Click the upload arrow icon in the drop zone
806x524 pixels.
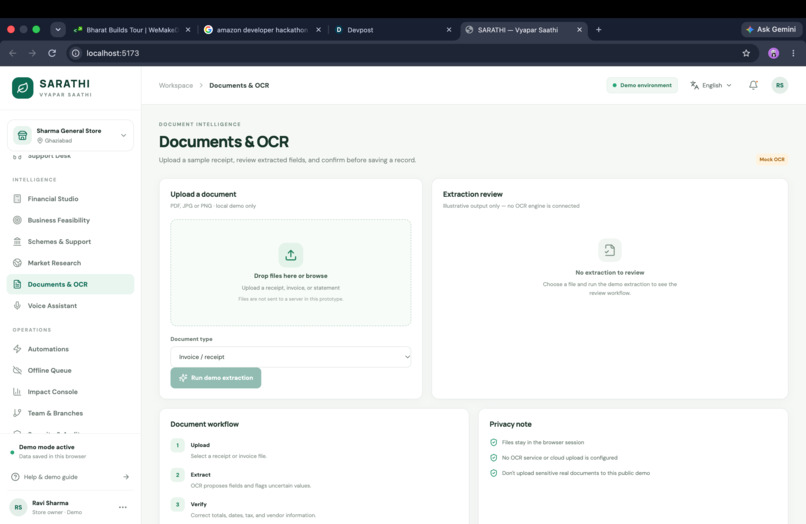tap(291, 255)
